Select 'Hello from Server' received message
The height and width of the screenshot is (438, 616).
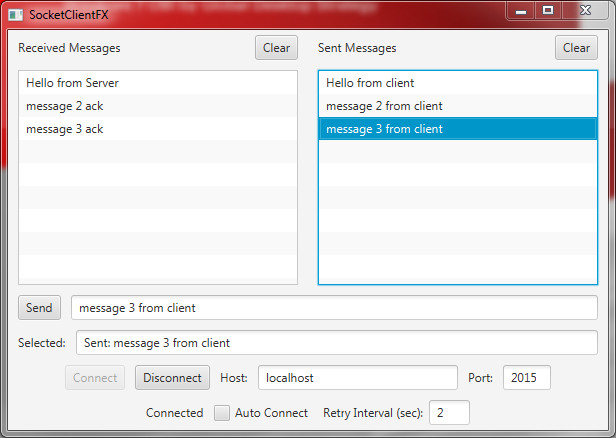coord(158,83)
